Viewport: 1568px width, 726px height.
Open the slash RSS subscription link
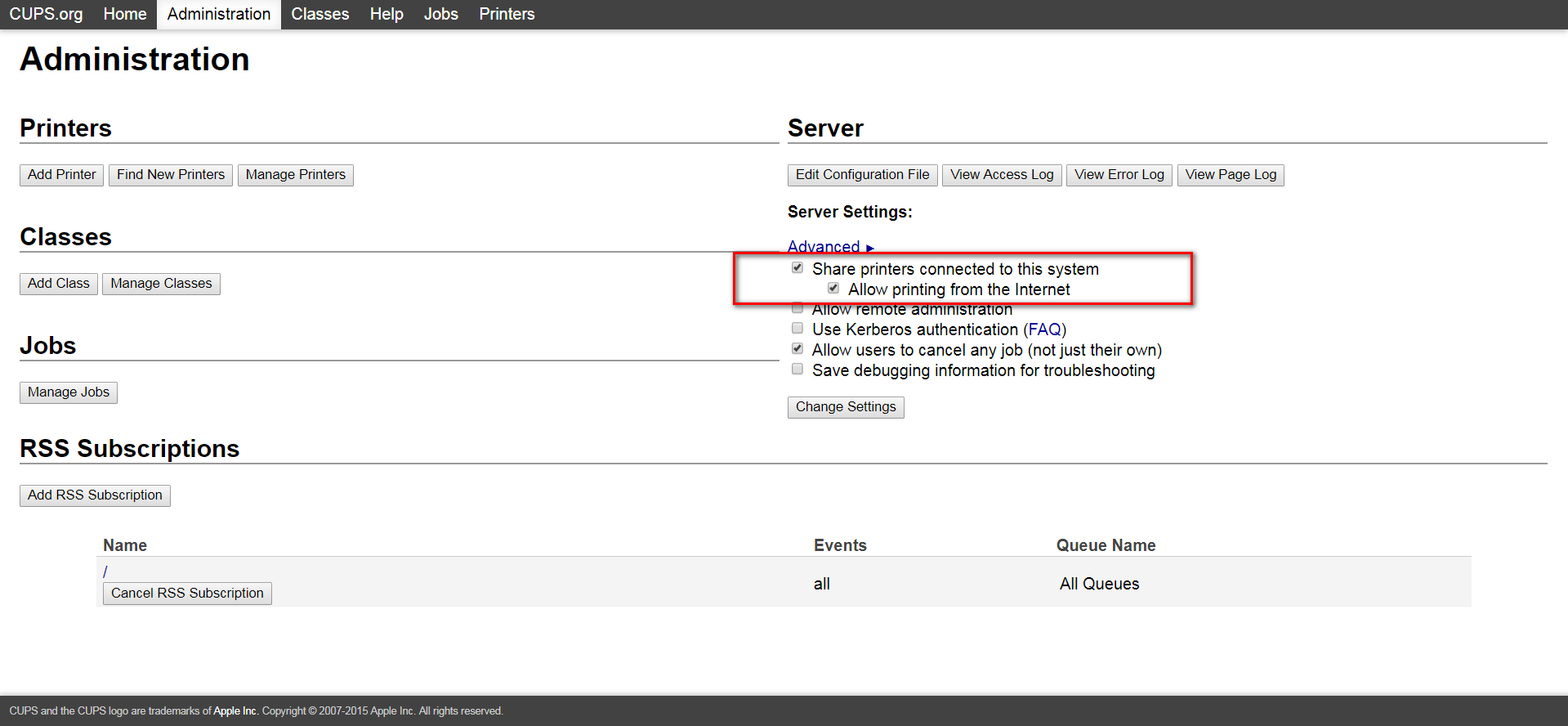tap(105, 571)
